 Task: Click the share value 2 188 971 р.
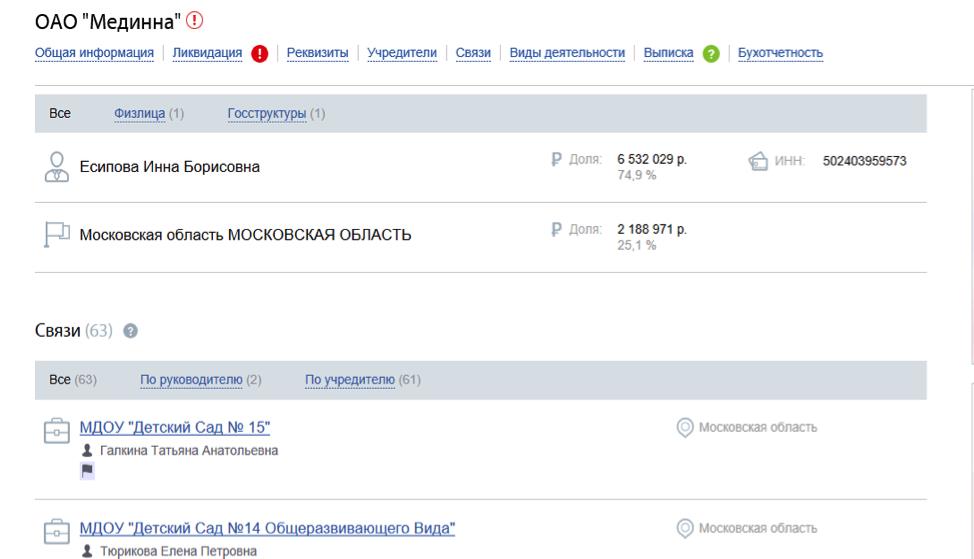click(652, 229)
